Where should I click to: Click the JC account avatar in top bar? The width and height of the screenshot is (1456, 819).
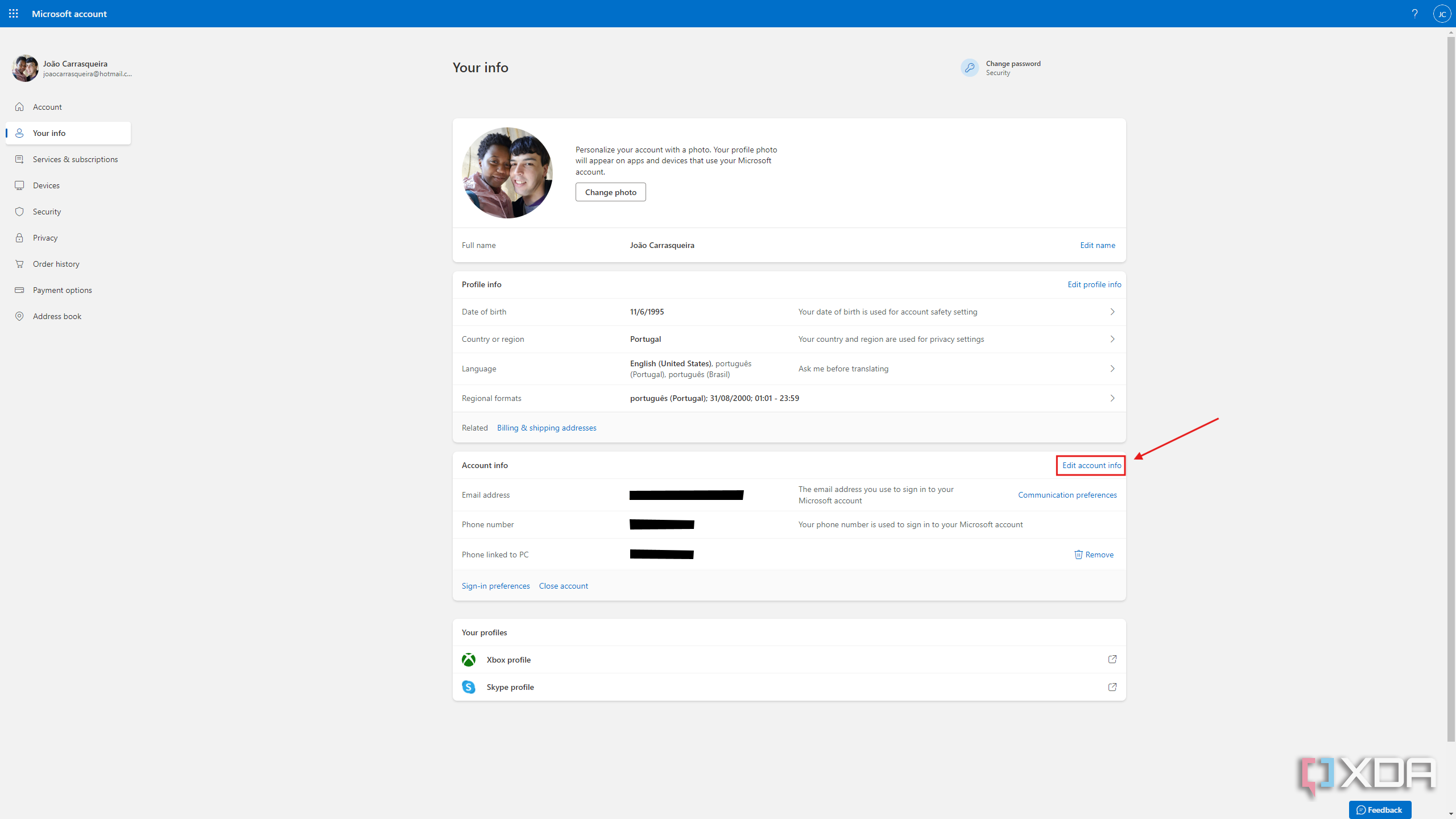click(1442, 14)
